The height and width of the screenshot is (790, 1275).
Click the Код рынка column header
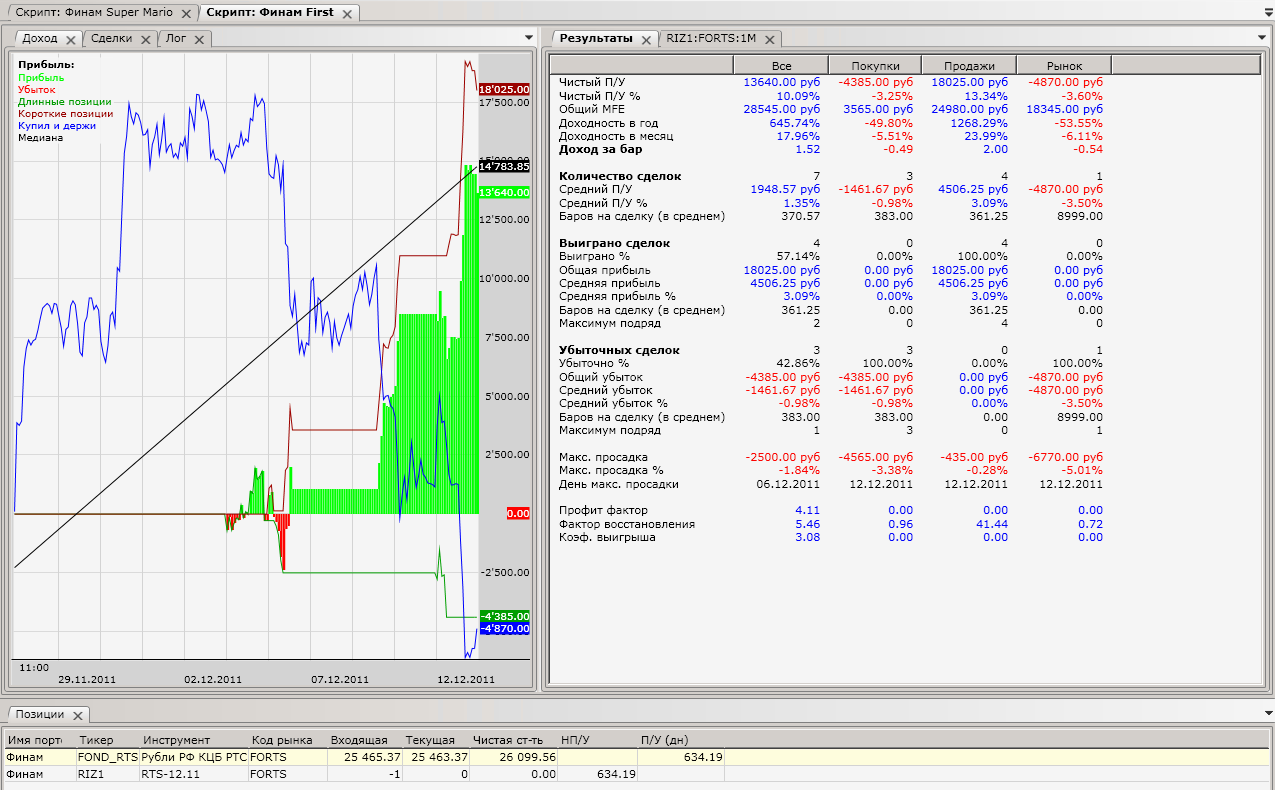(287, 740)
